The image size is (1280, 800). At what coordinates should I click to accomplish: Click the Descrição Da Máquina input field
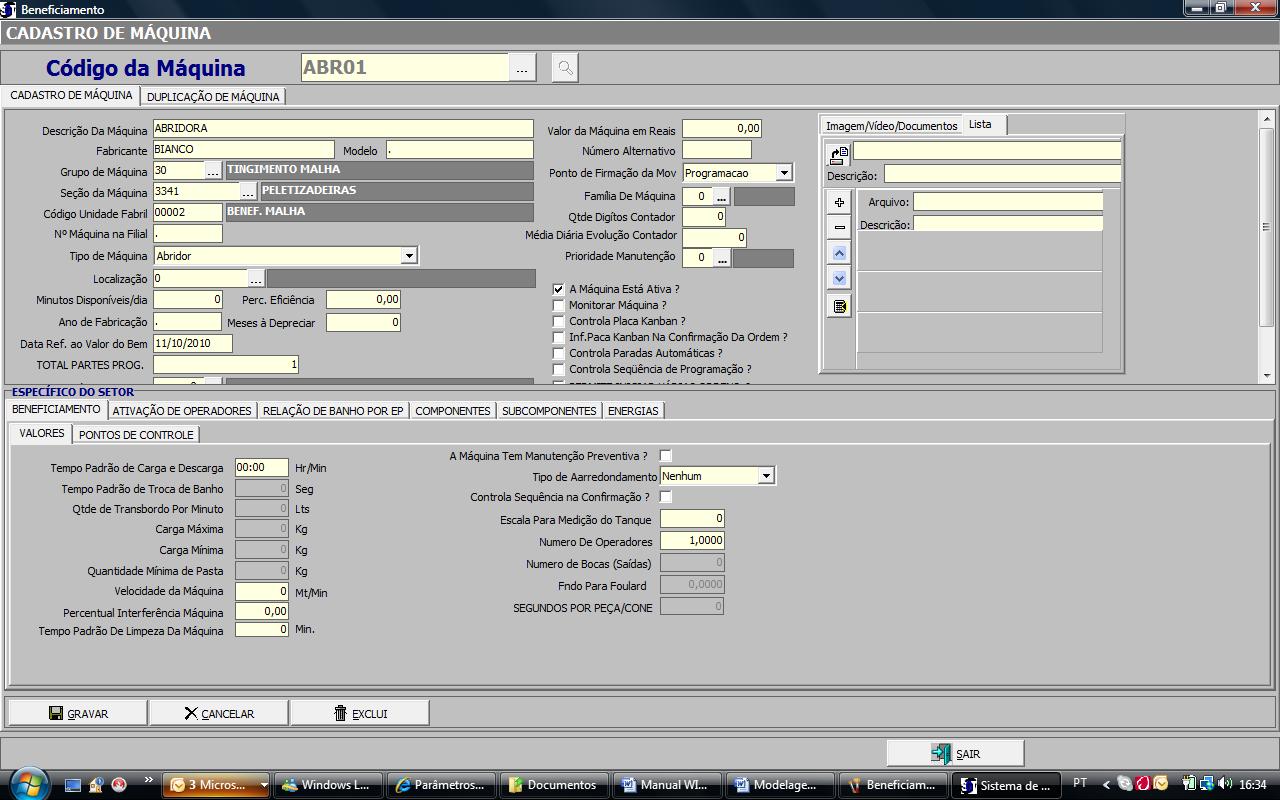click(x=343, y=129)
